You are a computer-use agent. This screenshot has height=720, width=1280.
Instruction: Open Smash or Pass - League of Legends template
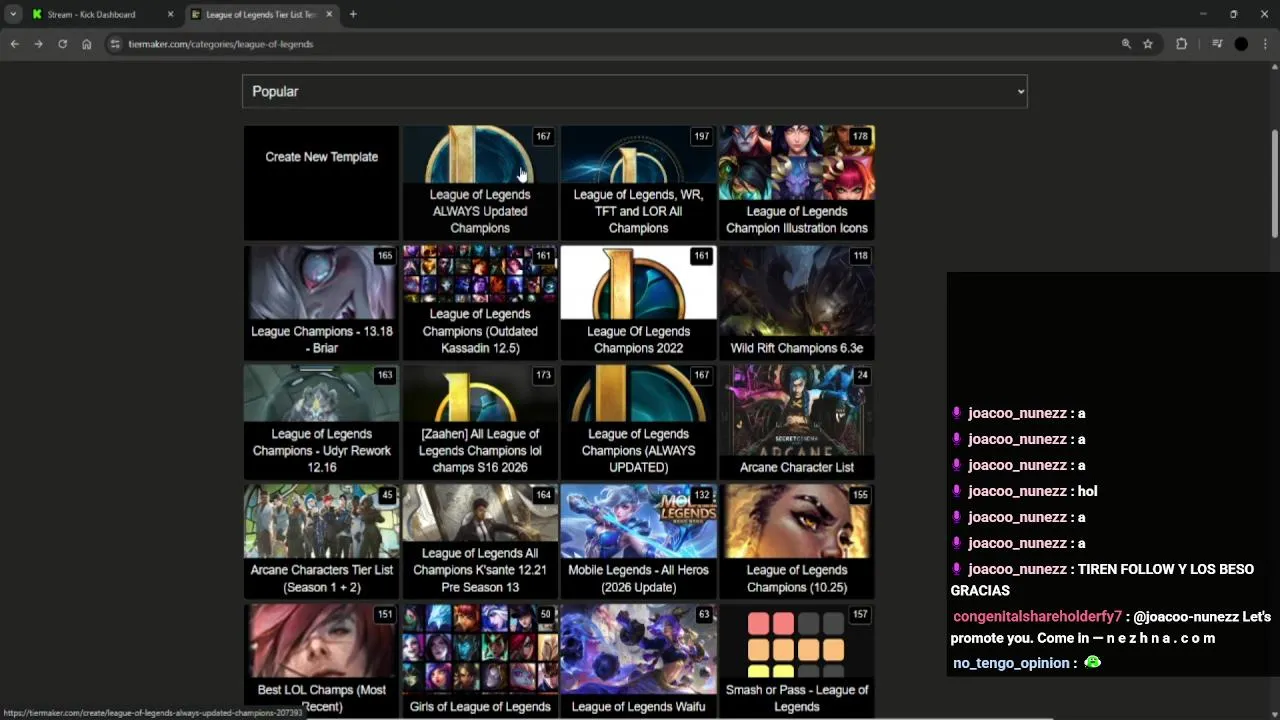(797, 661)
